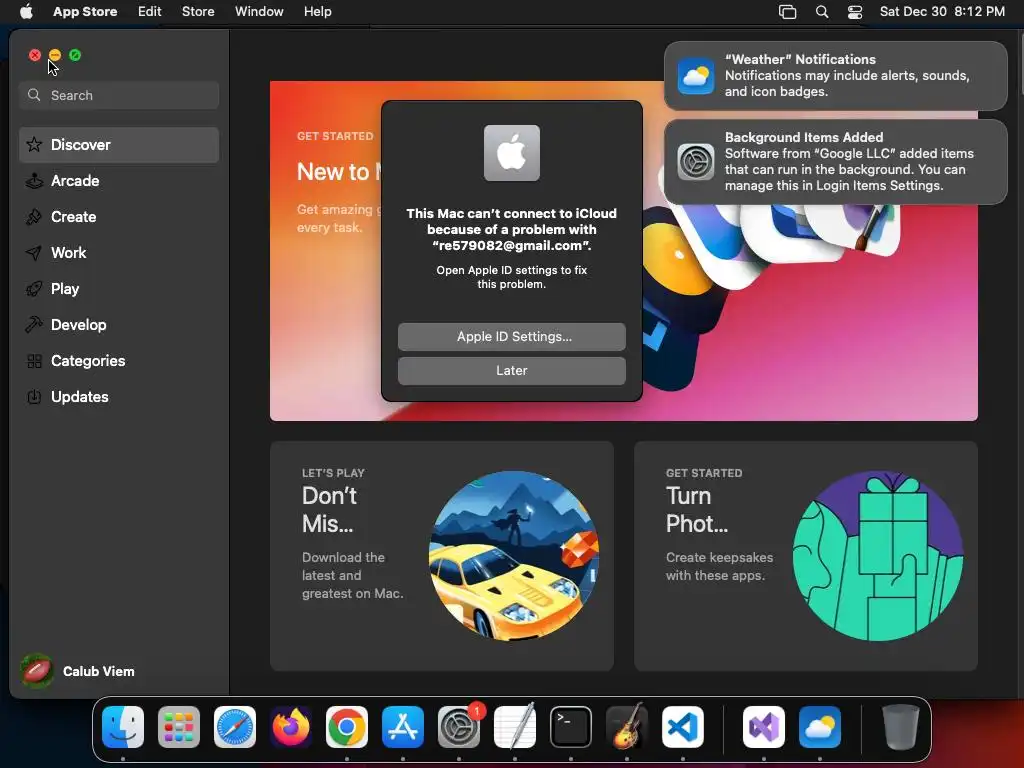
Task: Open the Edit menu
Action: click(150, 12)
